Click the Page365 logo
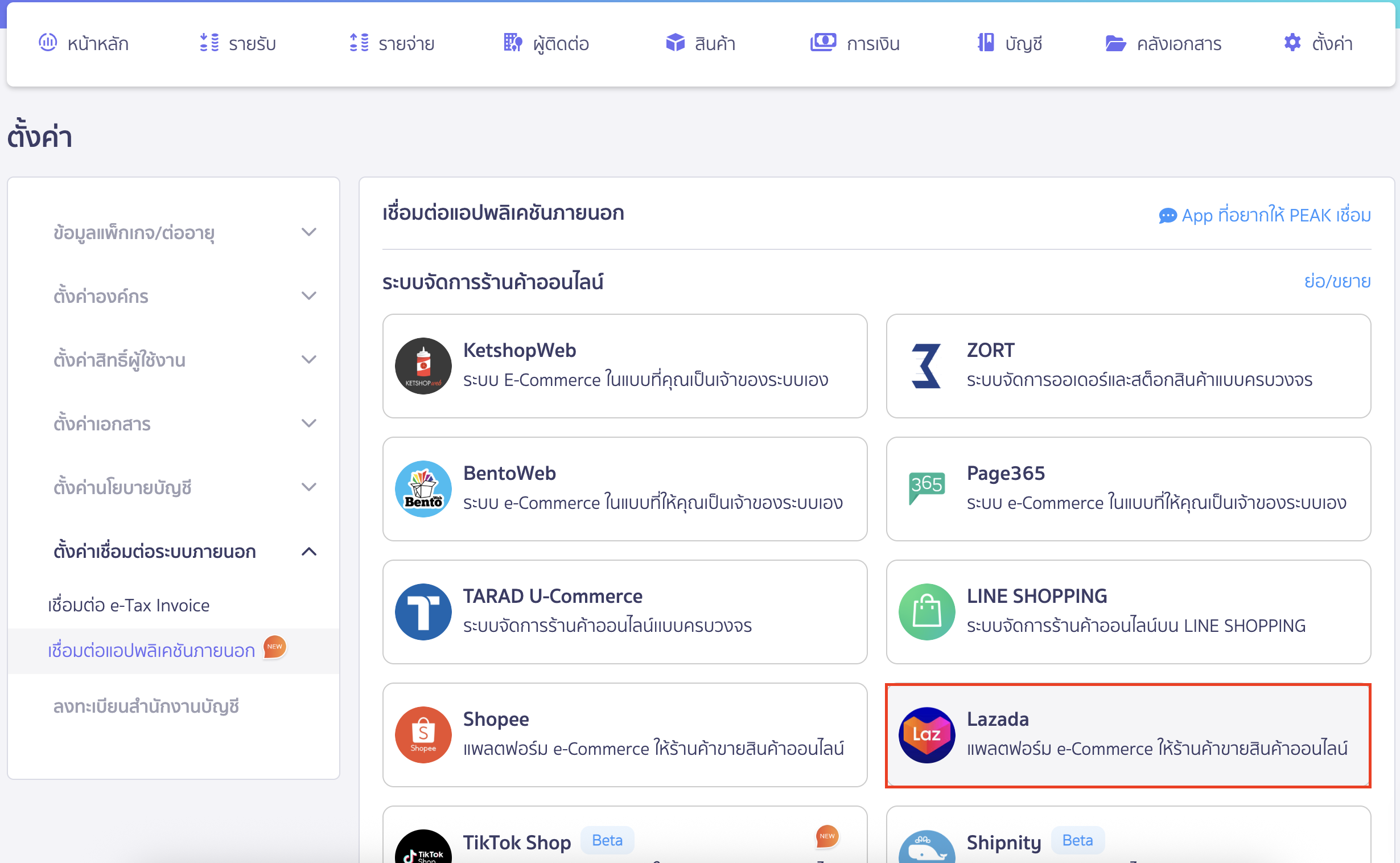Viewport: 1400px width, 863px height. point(927,488)
